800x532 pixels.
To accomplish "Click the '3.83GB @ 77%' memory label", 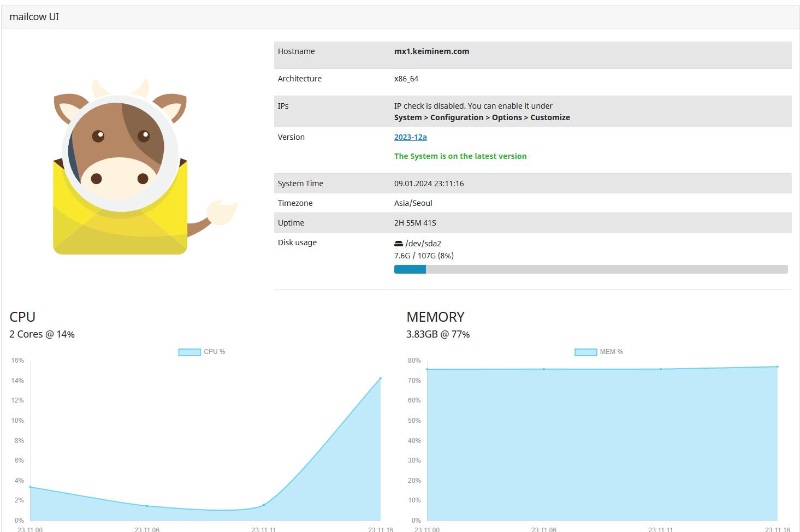I will click(438, 334).
